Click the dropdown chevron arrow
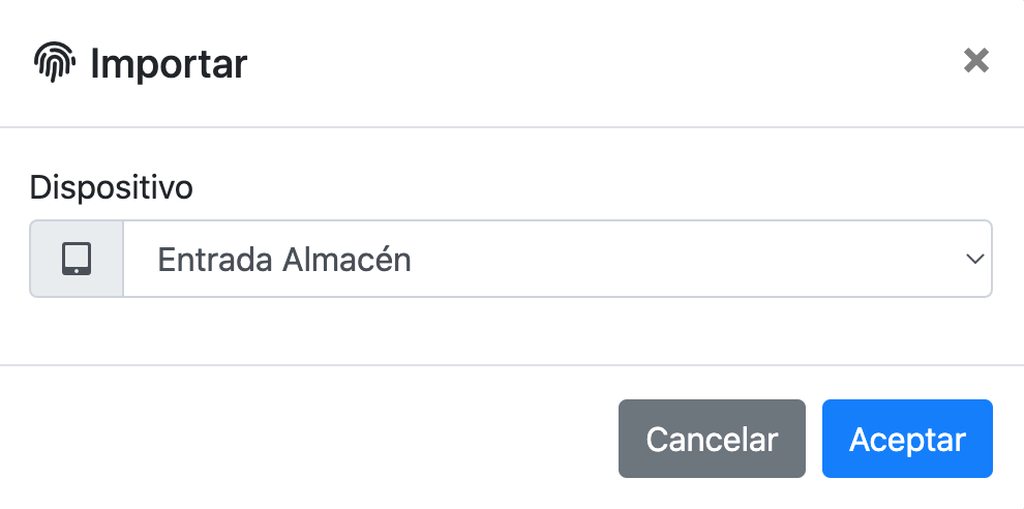This screenshot has width=1024, height=509. 975,259
